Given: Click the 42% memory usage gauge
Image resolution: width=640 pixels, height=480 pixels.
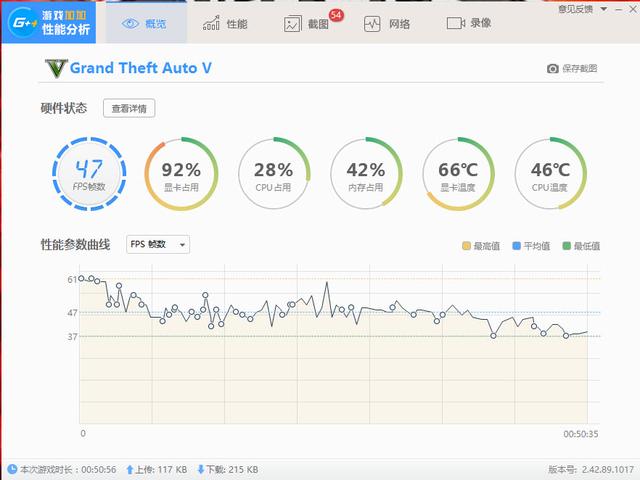Looking at the screenshot, I should pos(366,174).
